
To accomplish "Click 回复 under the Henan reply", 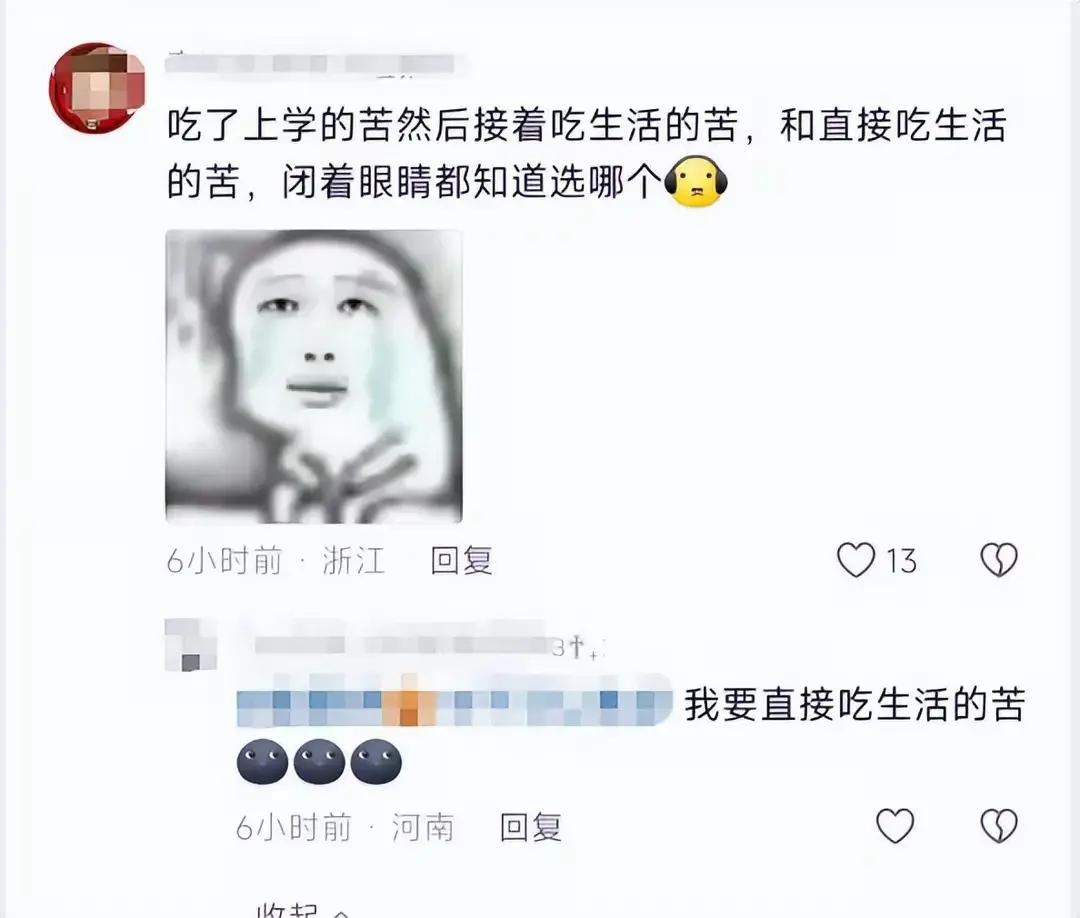I will pyautogui.click(x=530, y=826).
